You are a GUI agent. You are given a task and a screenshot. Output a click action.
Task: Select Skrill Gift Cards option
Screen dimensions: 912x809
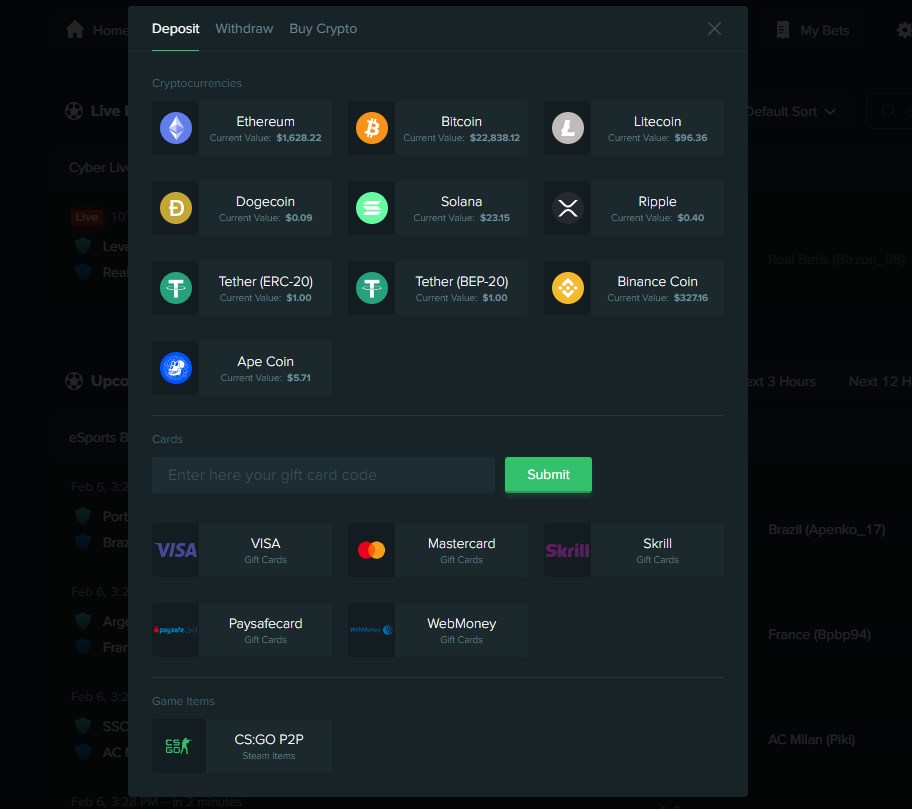(634, 550)
